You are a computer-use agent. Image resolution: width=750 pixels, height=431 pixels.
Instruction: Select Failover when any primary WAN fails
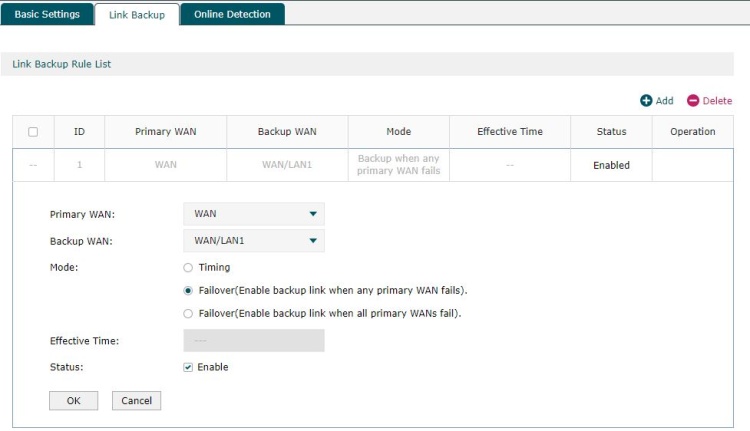pos(188,290)
